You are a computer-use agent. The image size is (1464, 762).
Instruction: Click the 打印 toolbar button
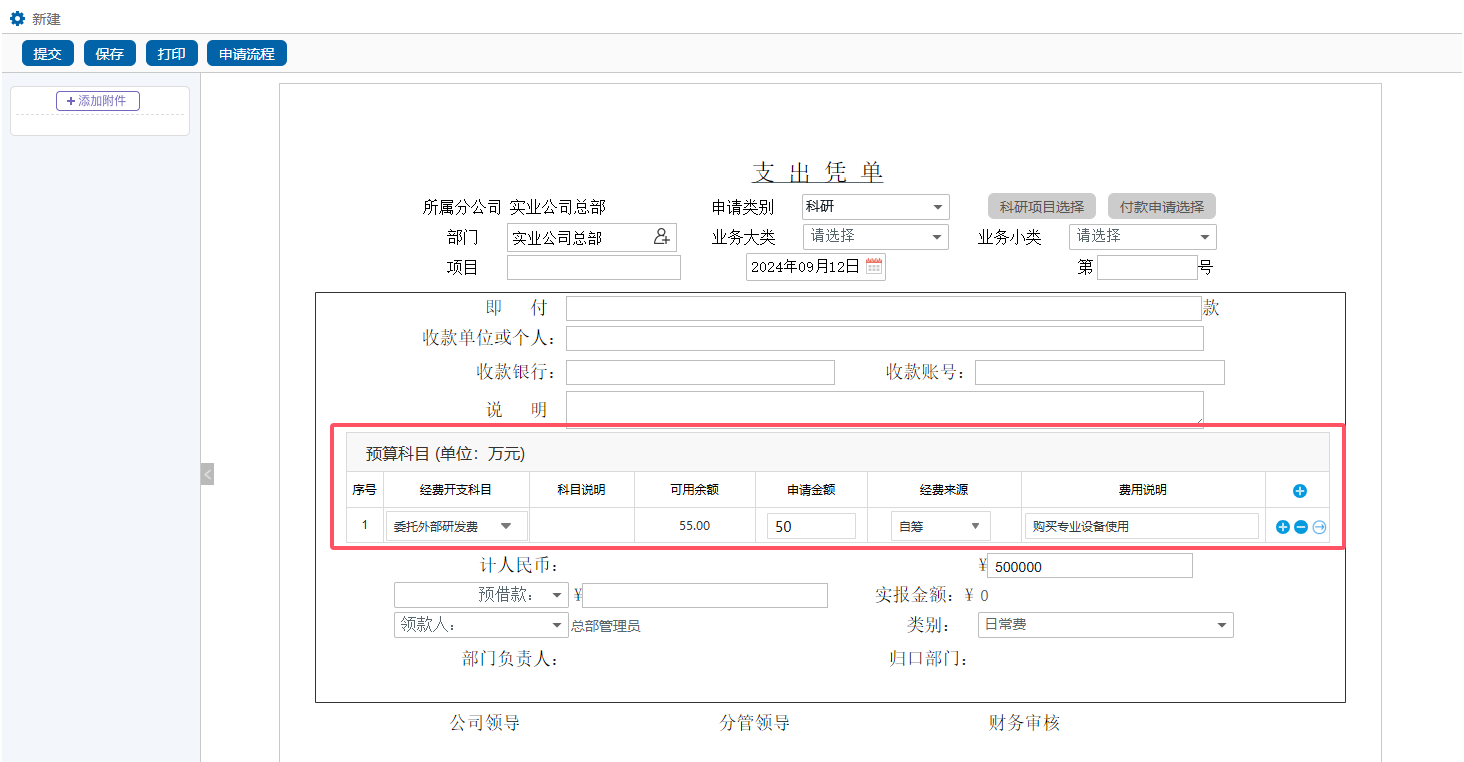click(x=172, y=54)
